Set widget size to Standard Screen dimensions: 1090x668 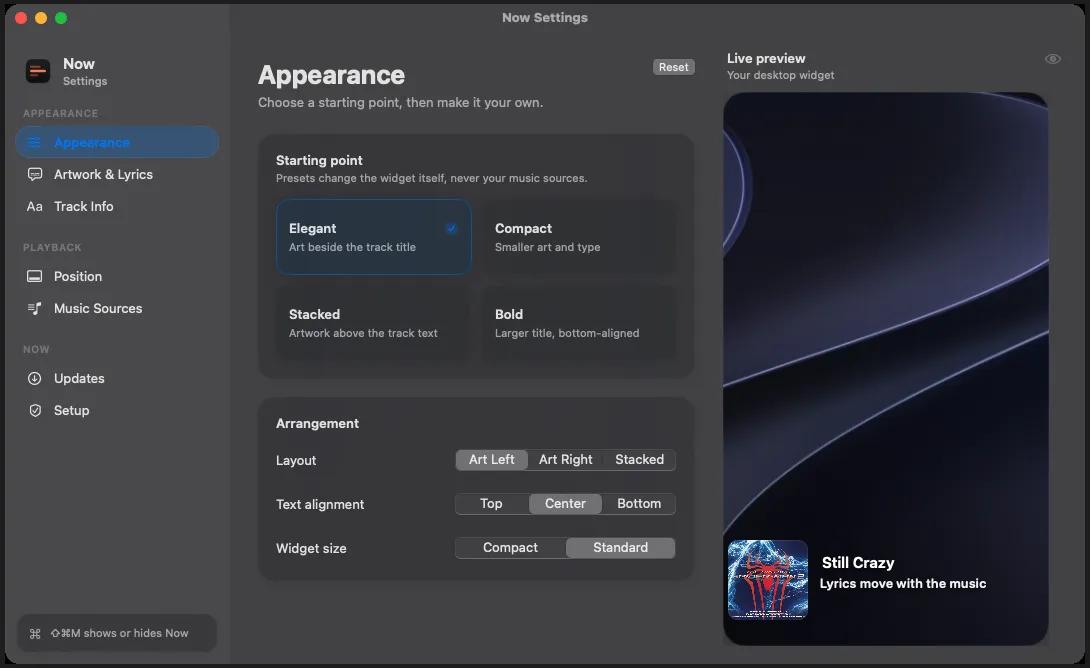[621, 548]
